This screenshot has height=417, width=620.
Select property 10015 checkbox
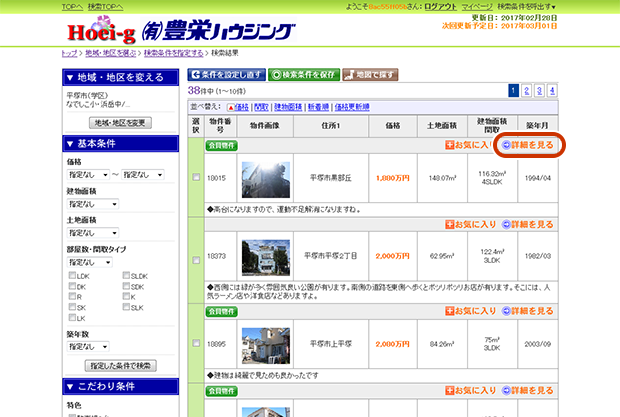[x=196, y=177]
